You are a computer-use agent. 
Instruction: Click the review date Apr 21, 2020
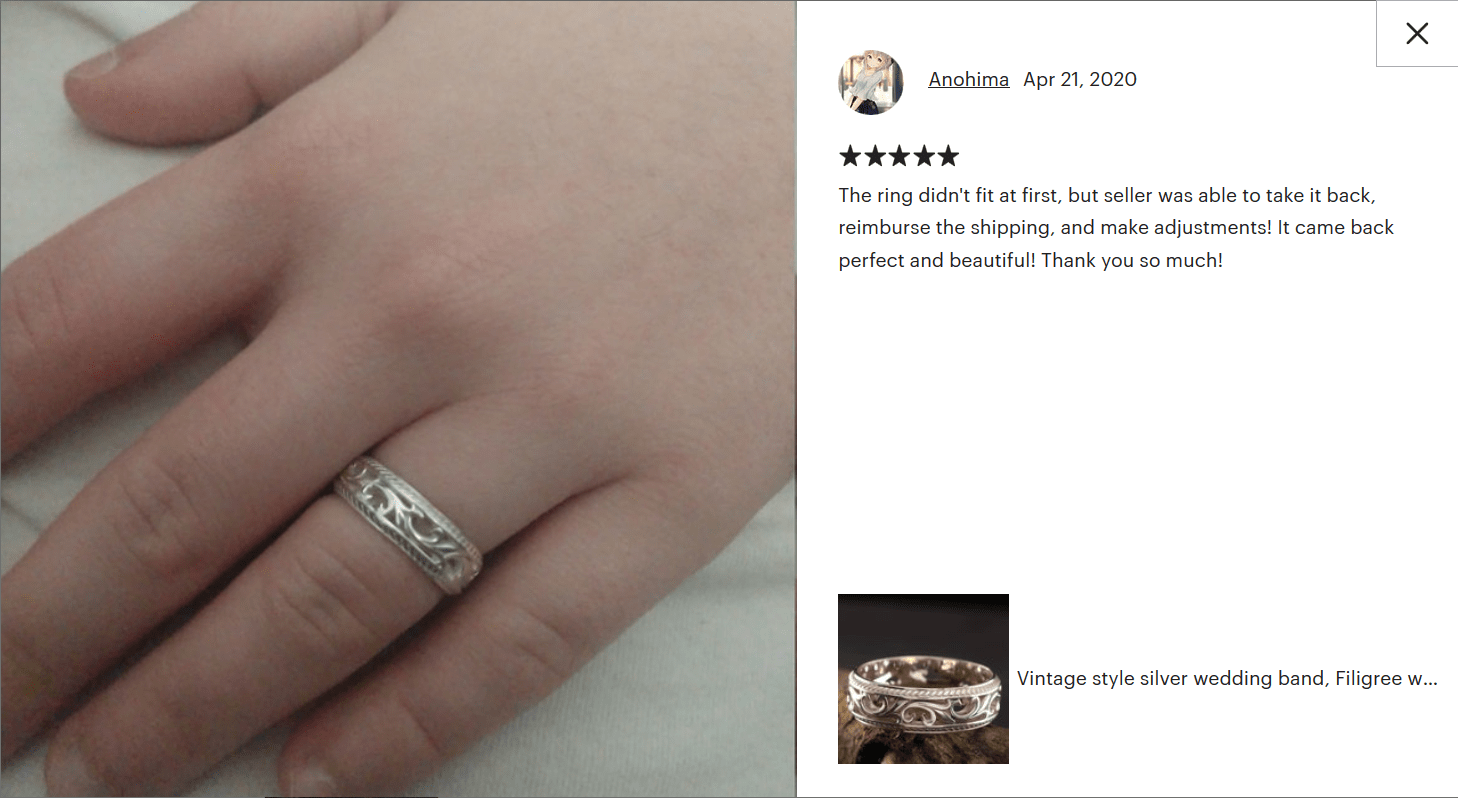point(1080,80)
